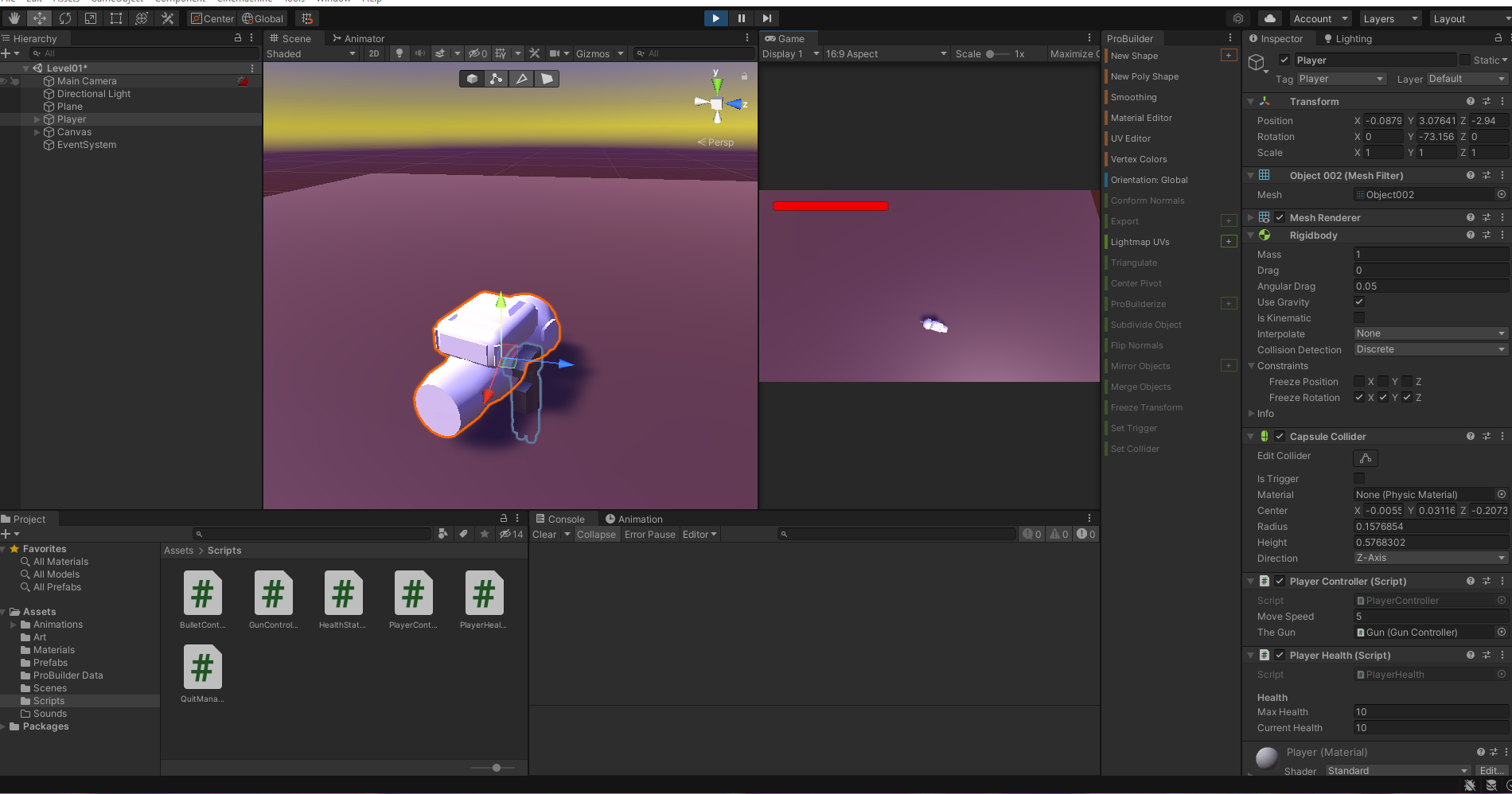
Task: Disable Freeze Rotation Y
Action: pyautogui.click(x=1383, y=397)
